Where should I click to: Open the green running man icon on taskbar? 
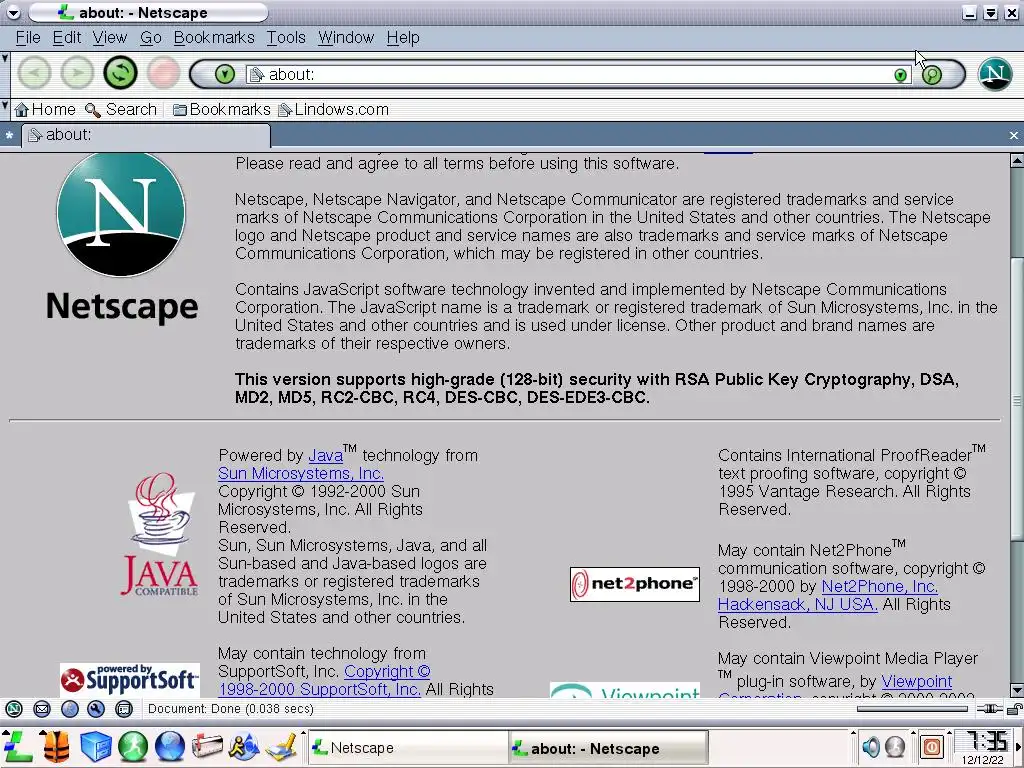133,746
